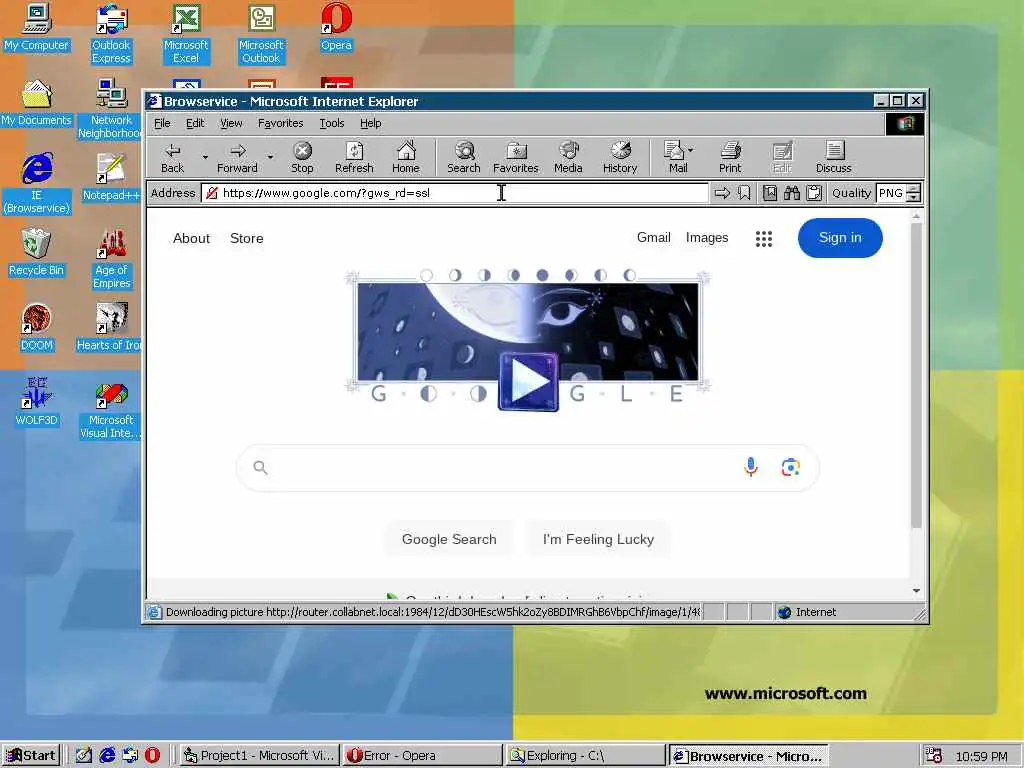Viewport: 1024px width, 768px height.
Task: Open the Favorites menu
Action: click(280, 123)
